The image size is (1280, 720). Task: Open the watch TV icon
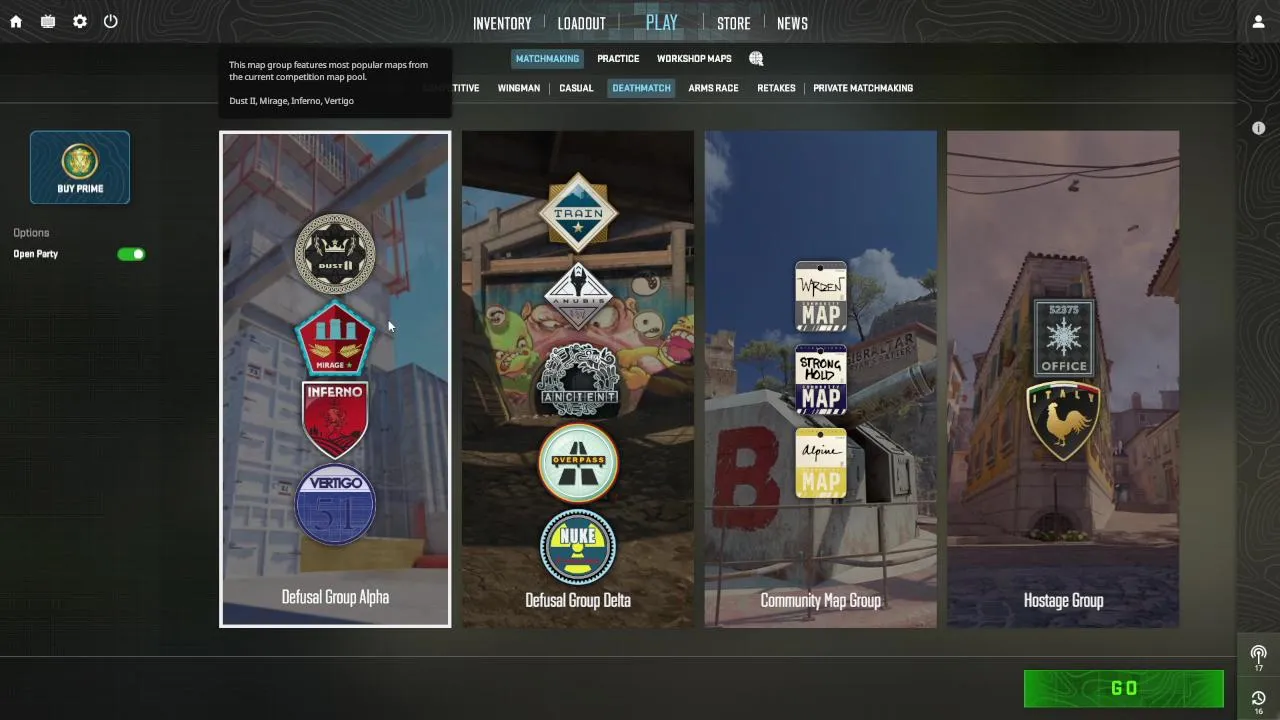[48, 21]
